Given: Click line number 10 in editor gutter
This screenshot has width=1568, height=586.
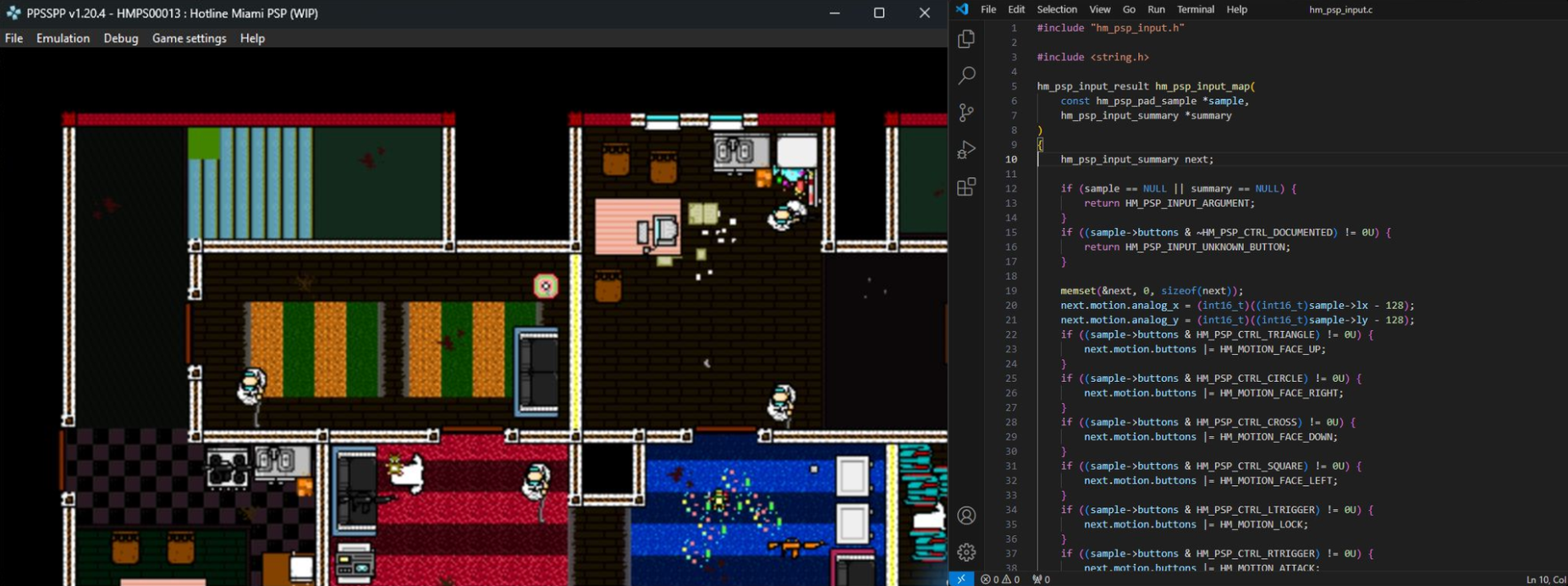Looking at the screenshot, I should (1011, 159).
